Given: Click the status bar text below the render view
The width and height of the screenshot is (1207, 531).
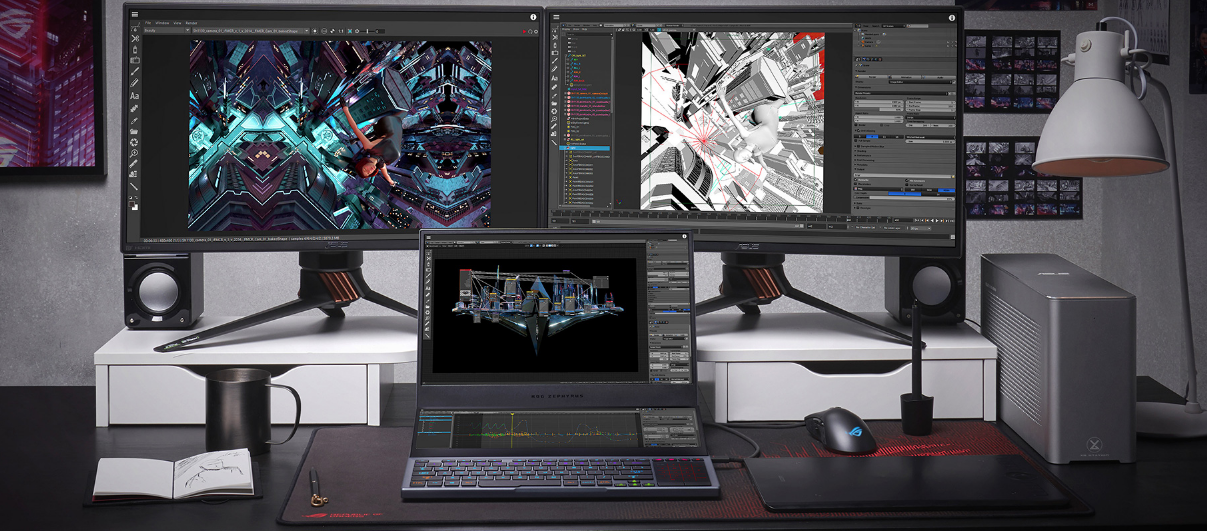Looking at the screenshot, I should (x=241, y=238).
